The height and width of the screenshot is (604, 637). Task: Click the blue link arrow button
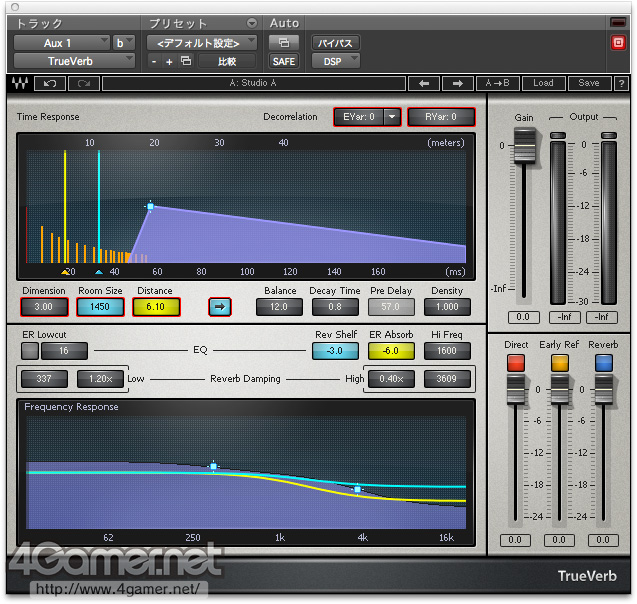(220, 307)
